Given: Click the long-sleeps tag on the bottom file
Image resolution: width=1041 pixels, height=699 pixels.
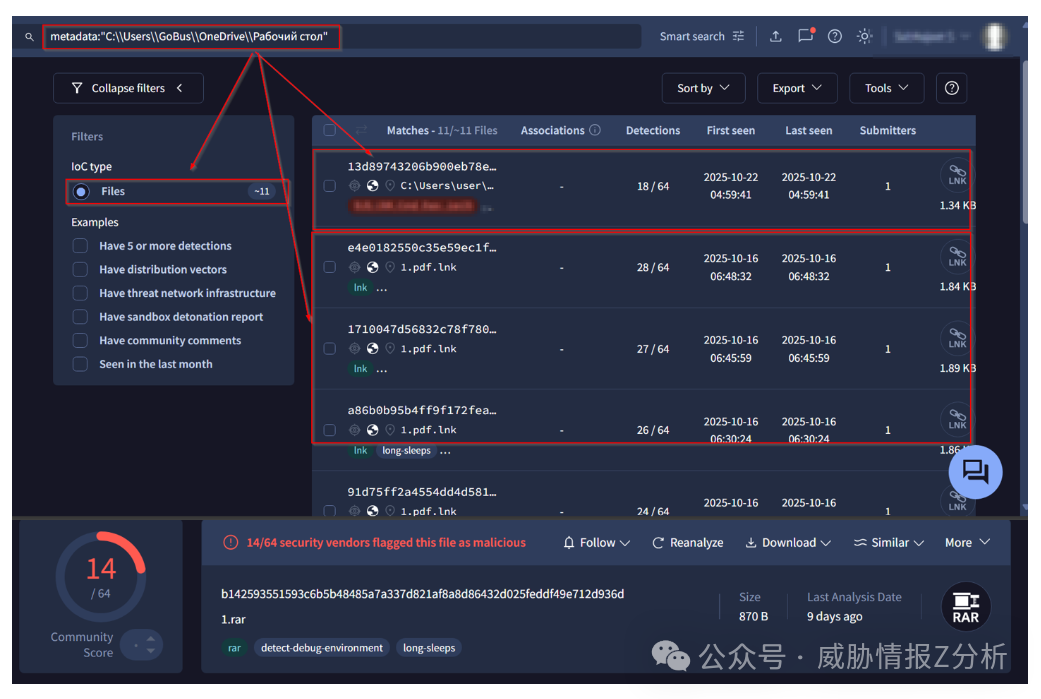Looking at the screenshot, I should coord(429,648).
